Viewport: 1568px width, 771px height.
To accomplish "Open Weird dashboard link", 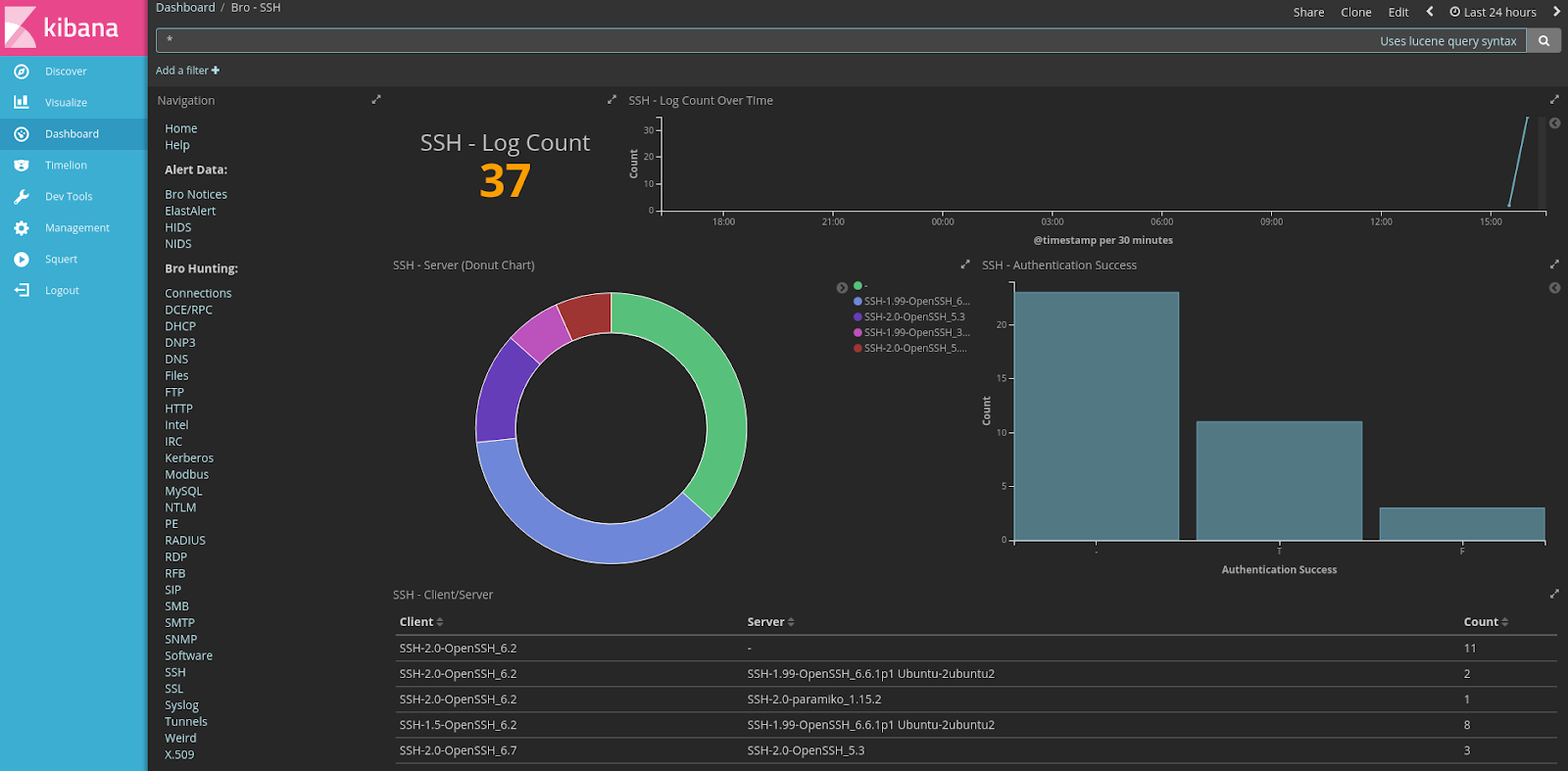I will coord(180,739).
